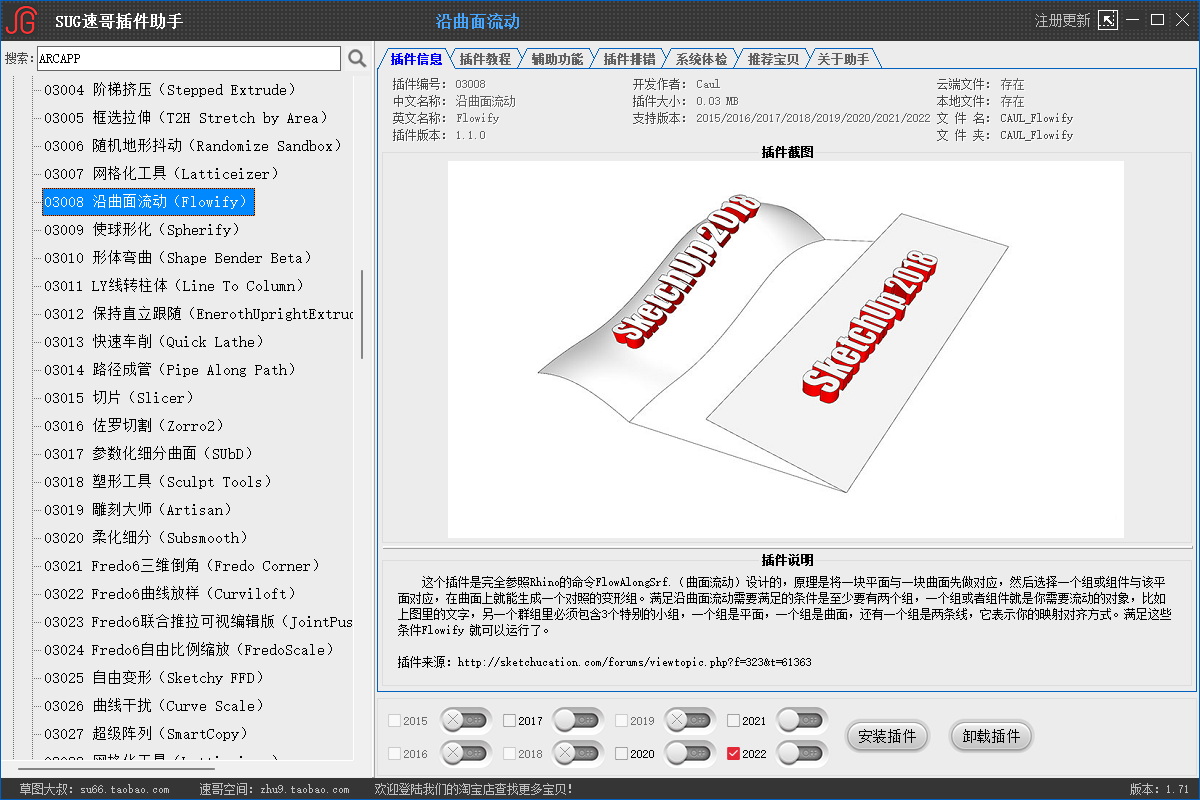The height and width of the screenshot is (800, 1200).
Task: Open the 插件信息 tab
Action: coord(416,59)
